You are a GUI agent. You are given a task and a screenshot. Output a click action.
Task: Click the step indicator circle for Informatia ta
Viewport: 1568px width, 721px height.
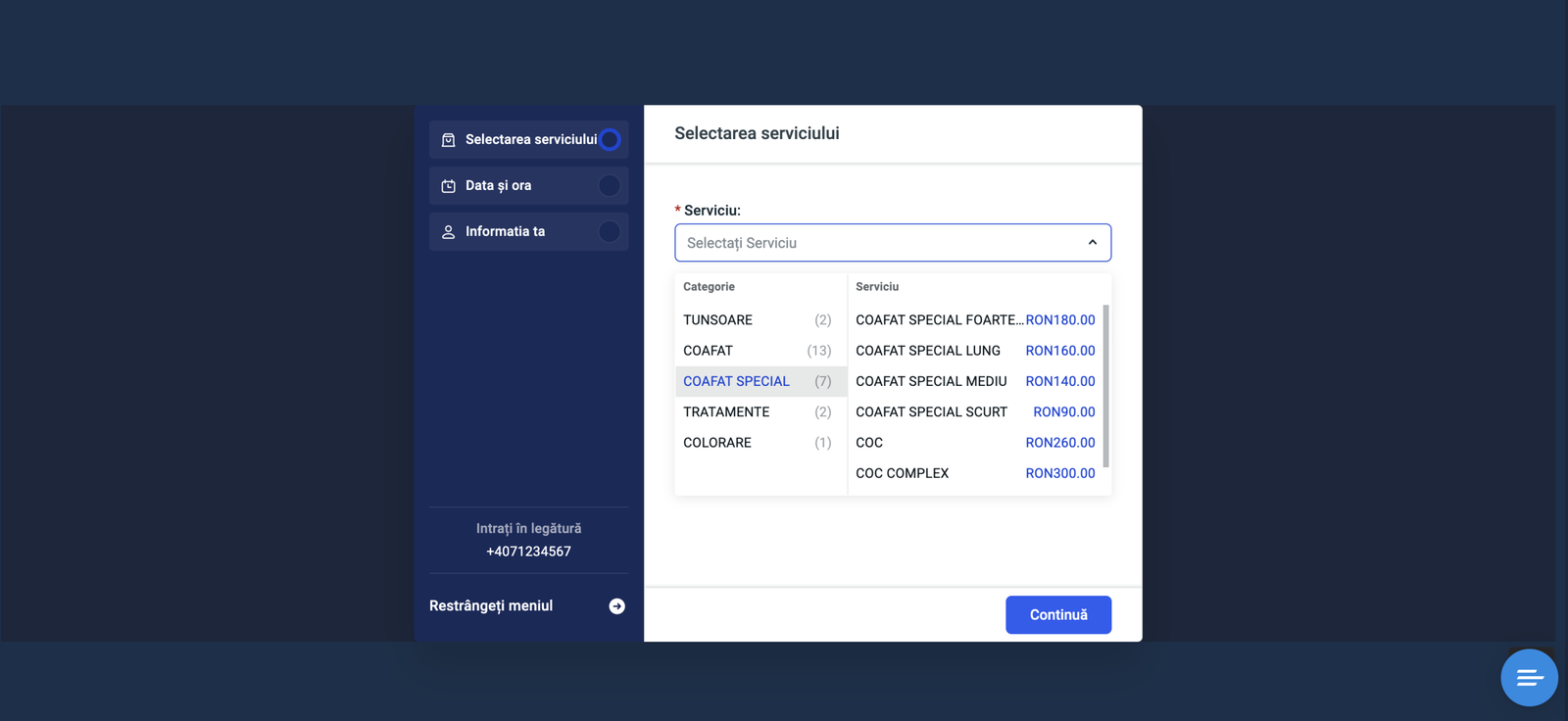tap(610, 231)
